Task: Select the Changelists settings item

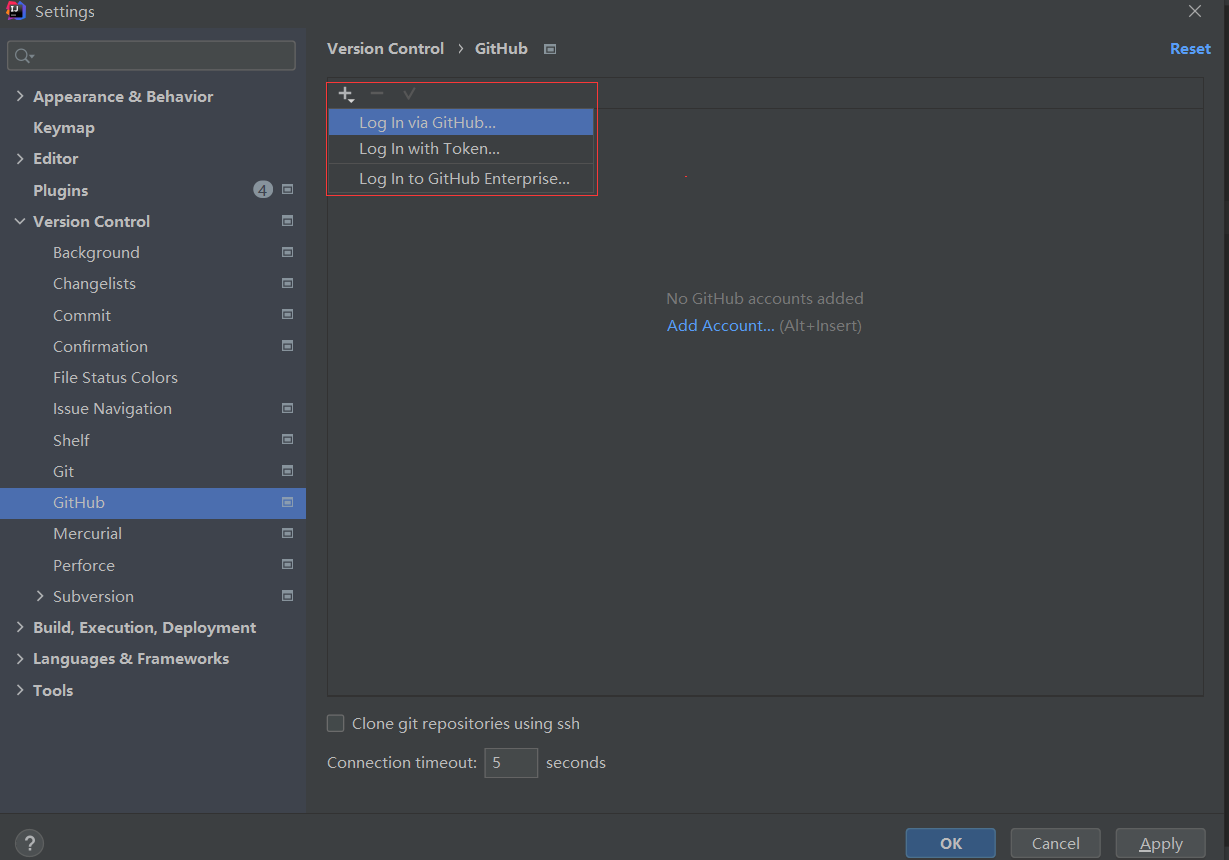Action: coord(94,283)
